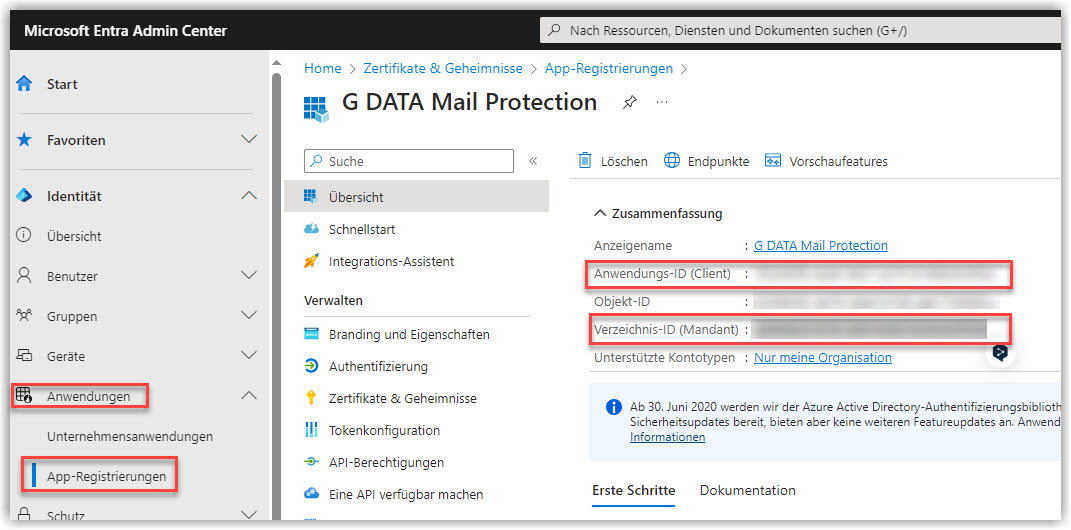This screenshot has width=1071, height=530.
Task: Click the Schutz lock icon
Action: 24,514
